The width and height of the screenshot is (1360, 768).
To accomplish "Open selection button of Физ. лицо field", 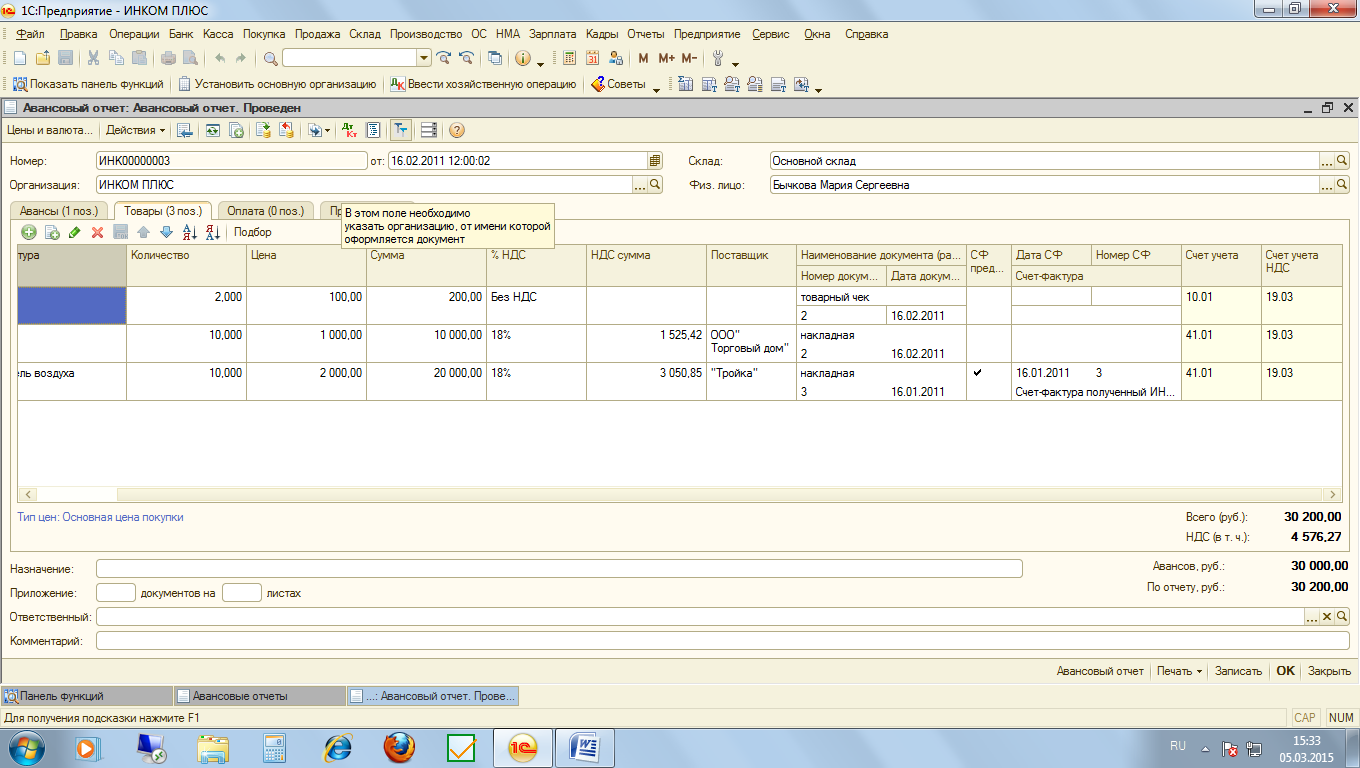I will tap(1327, 185).
